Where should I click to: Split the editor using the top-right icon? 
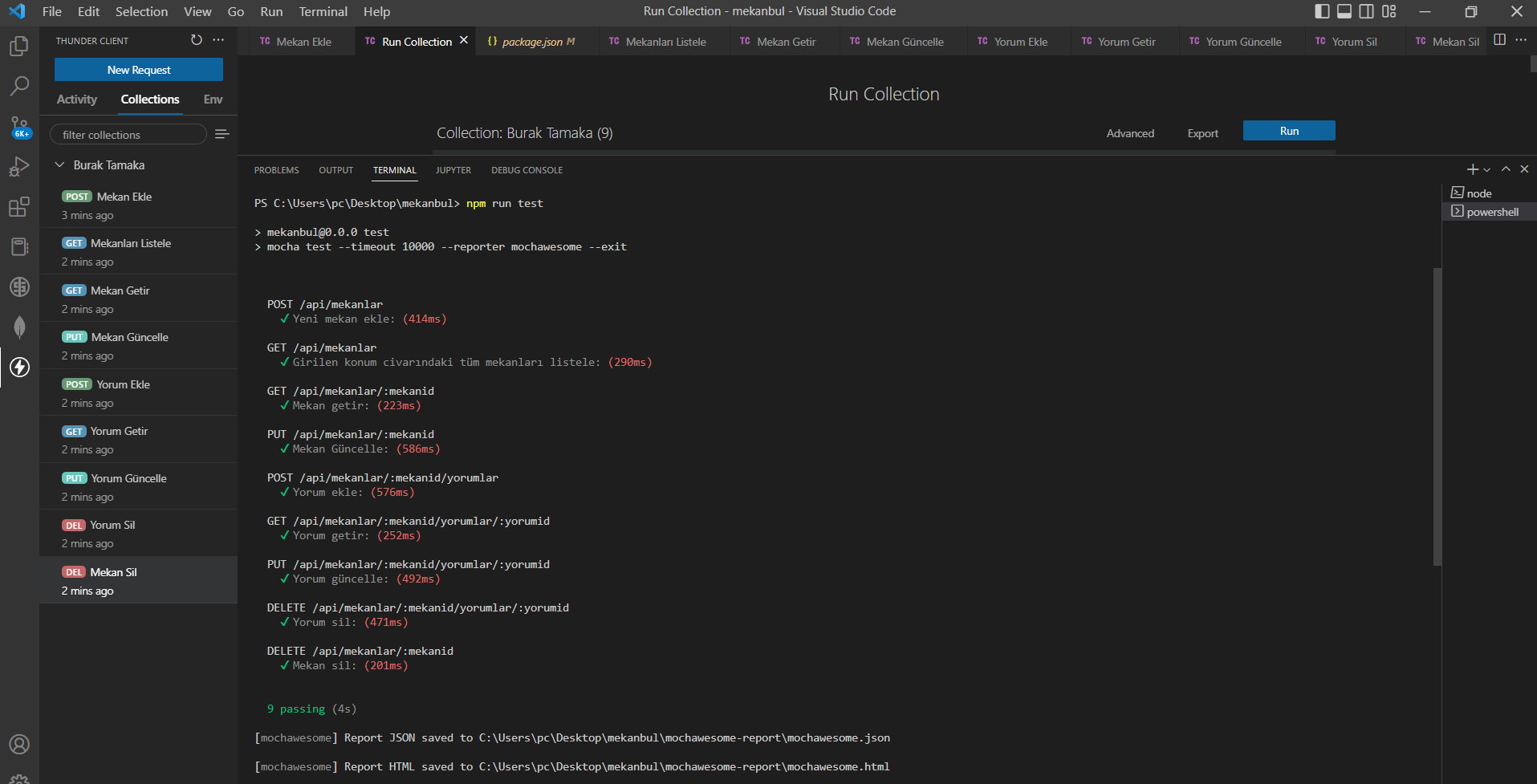[1500, 40]
